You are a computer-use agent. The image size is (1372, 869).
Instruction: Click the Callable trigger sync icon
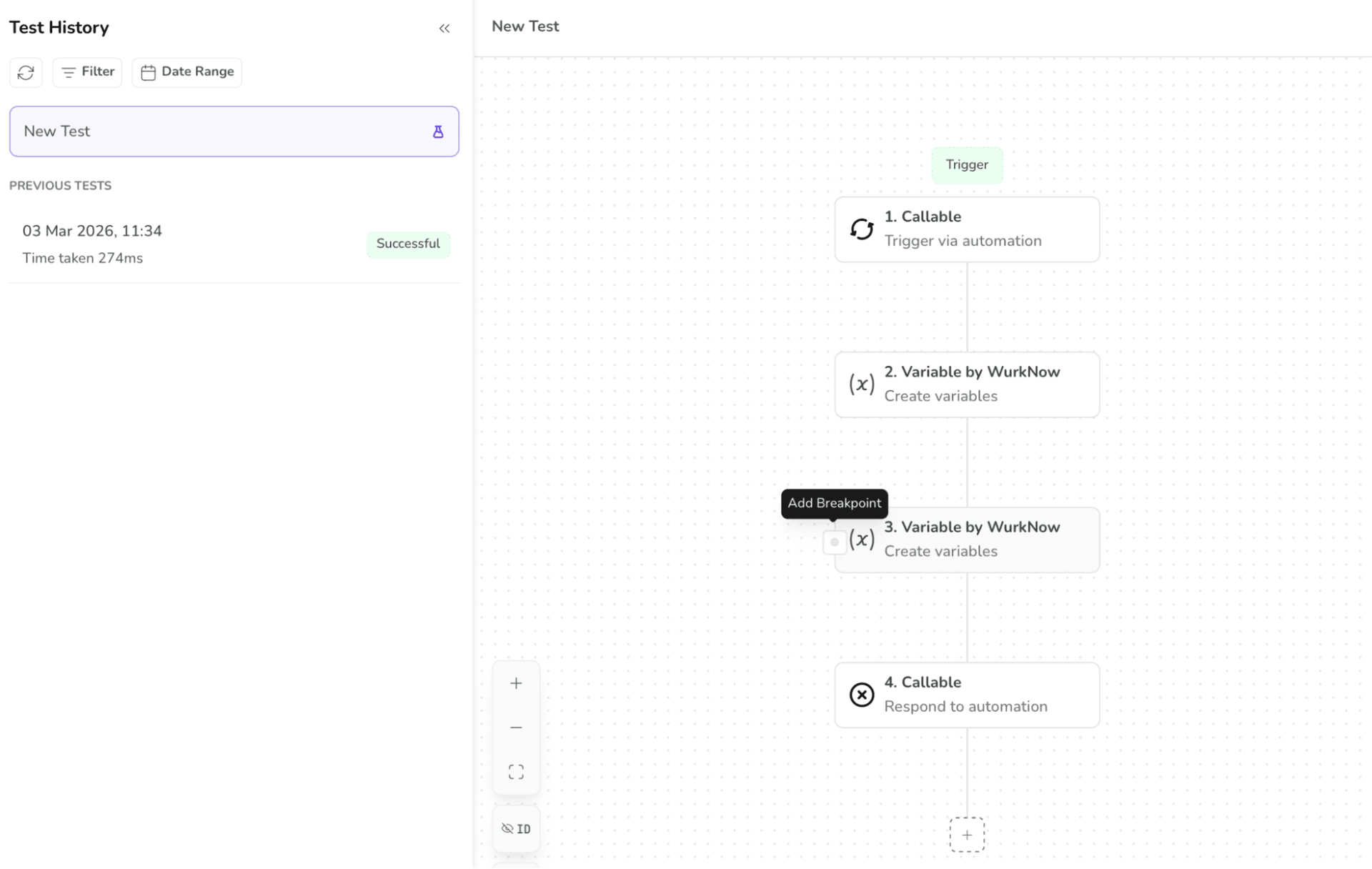(862, 229)
